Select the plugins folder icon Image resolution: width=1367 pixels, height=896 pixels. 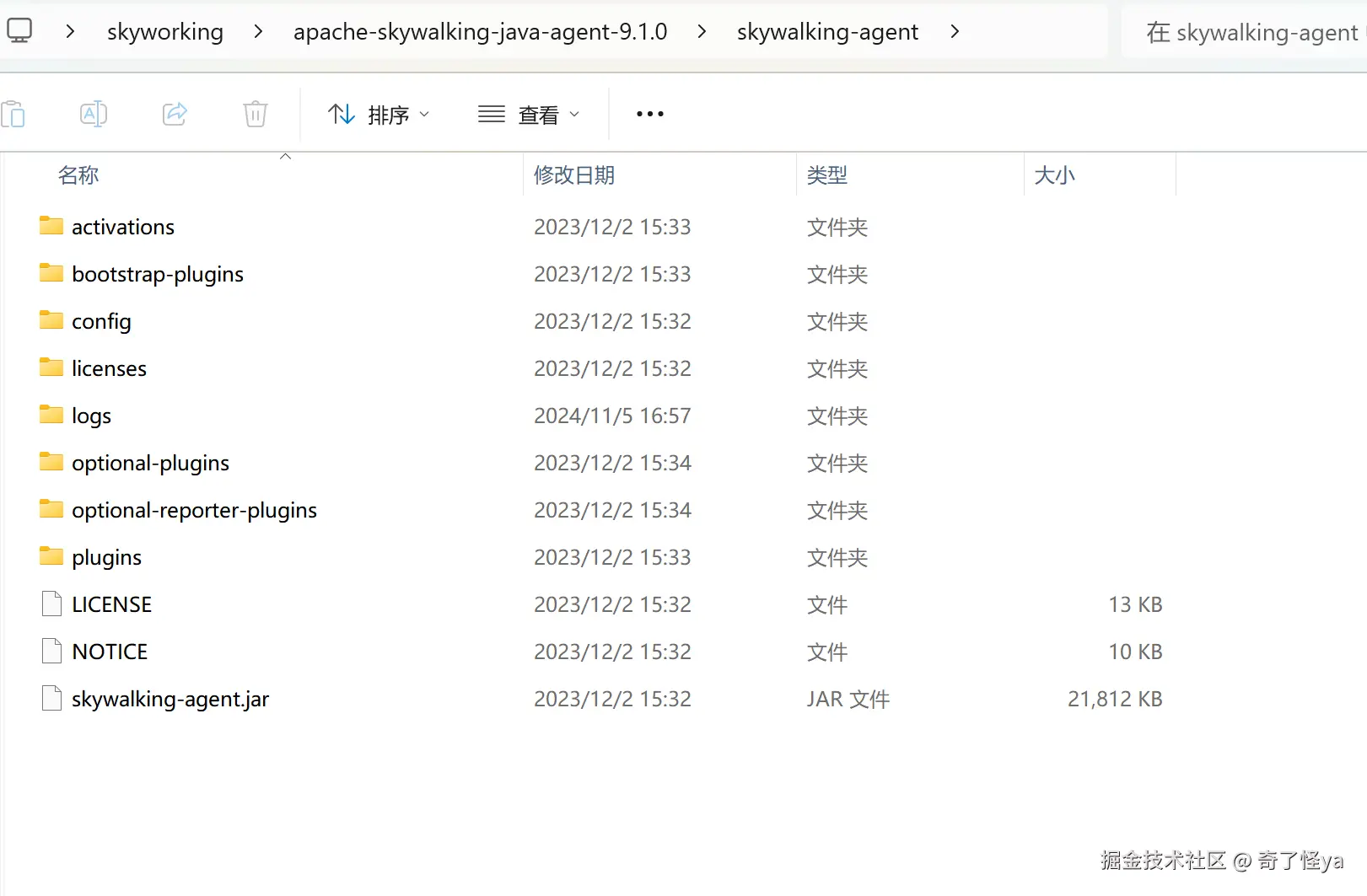click(51, 556)
